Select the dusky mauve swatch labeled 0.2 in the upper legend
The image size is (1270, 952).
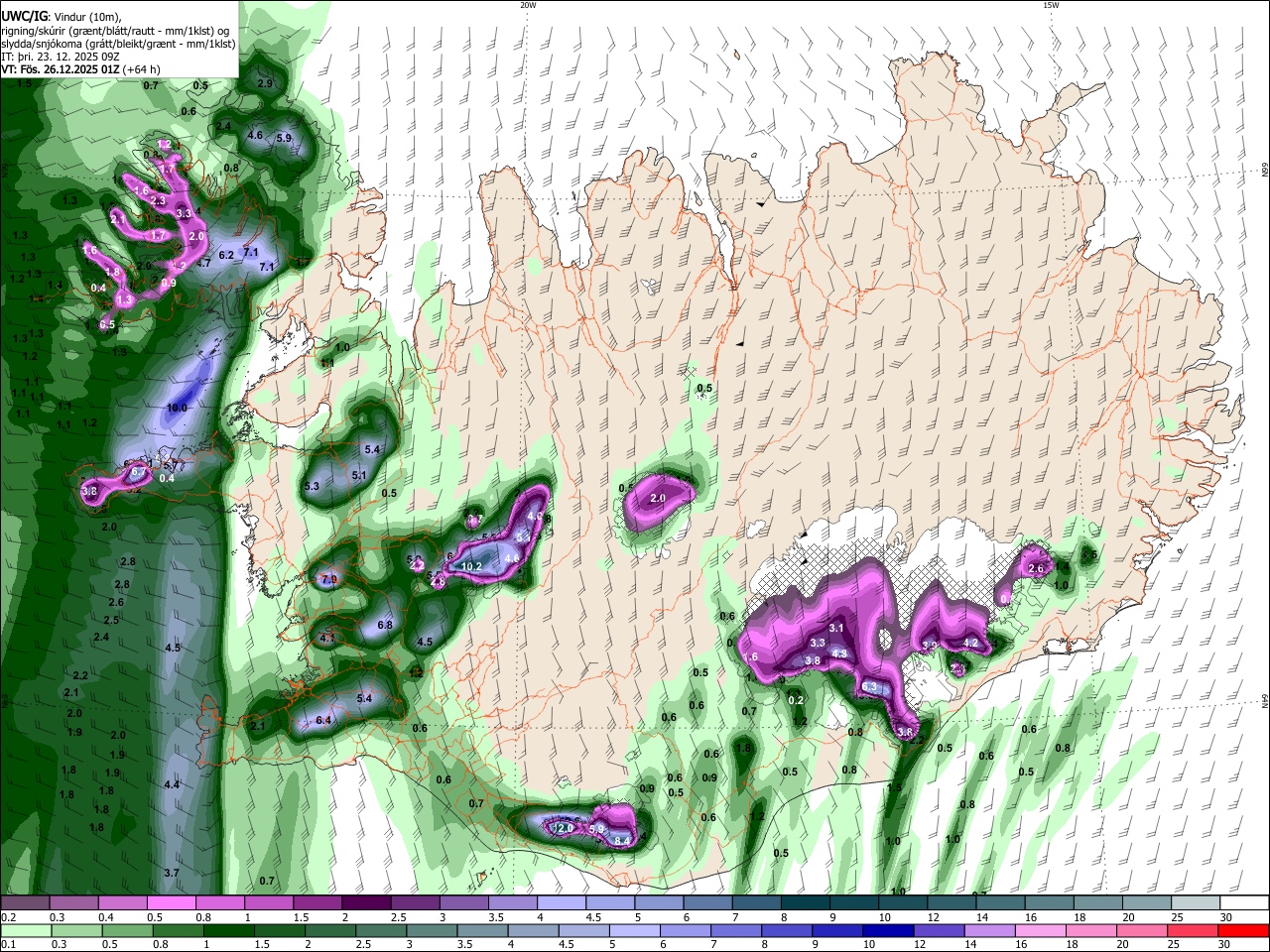(x=25, y=903)
